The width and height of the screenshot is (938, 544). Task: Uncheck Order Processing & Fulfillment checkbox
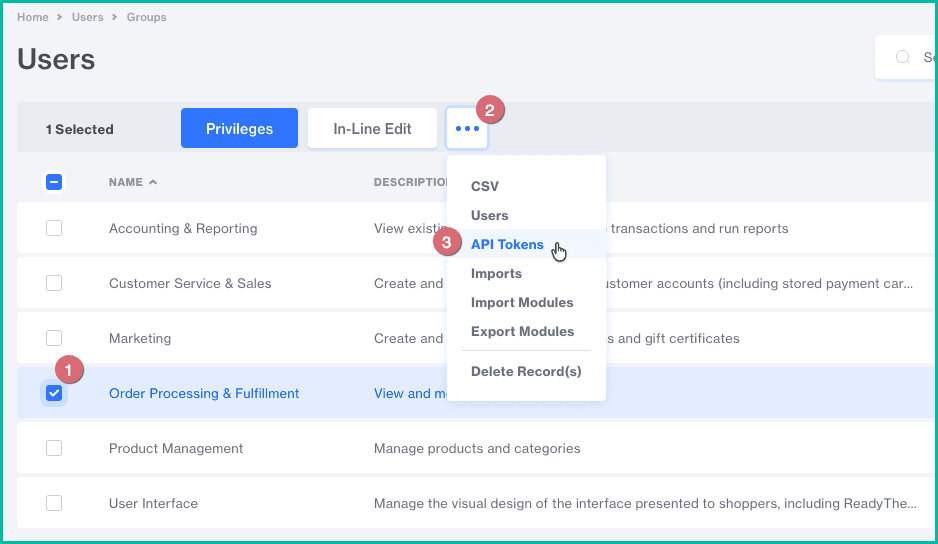54,393
